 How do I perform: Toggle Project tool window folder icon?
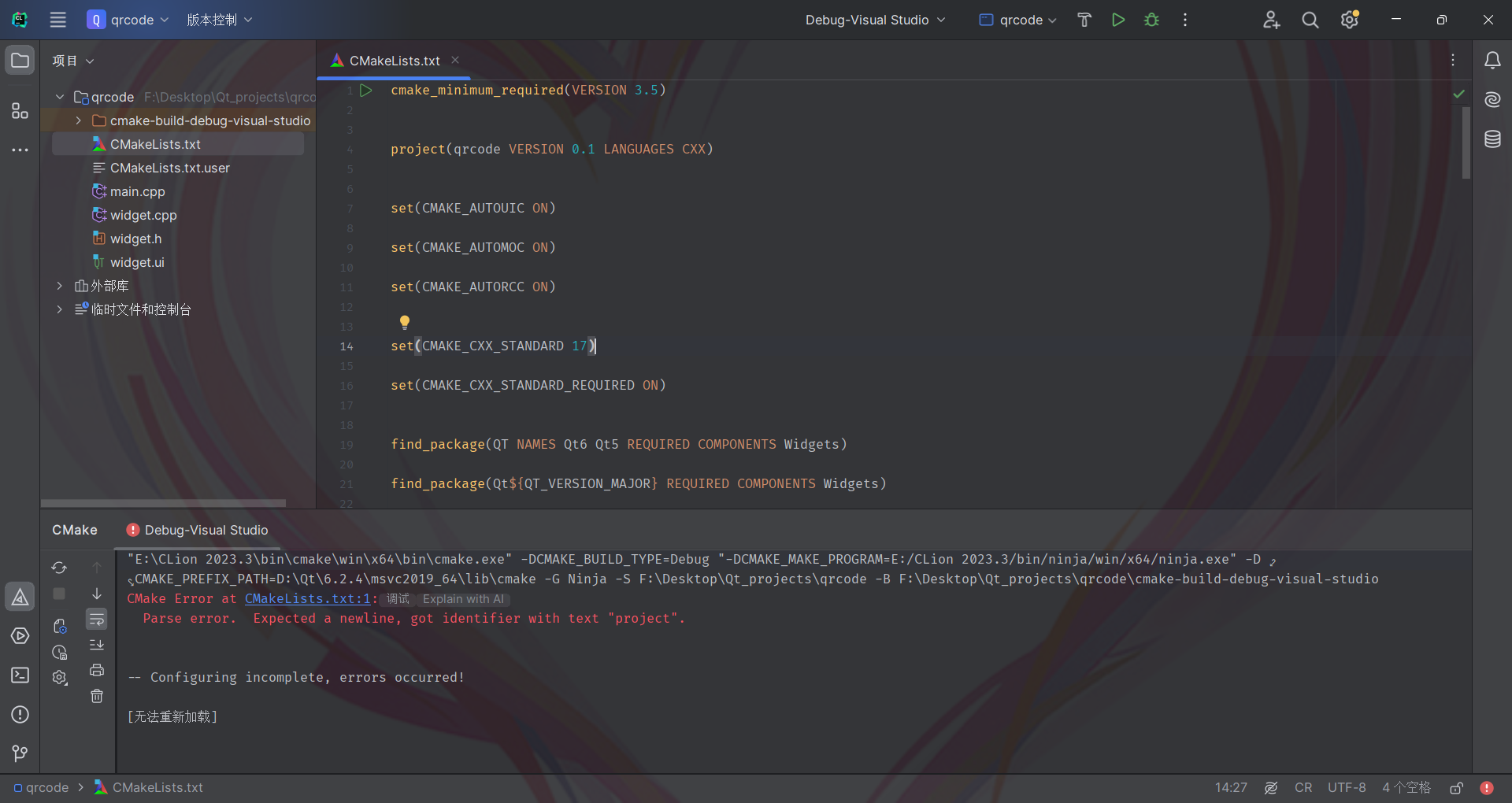tap(20, 61)
